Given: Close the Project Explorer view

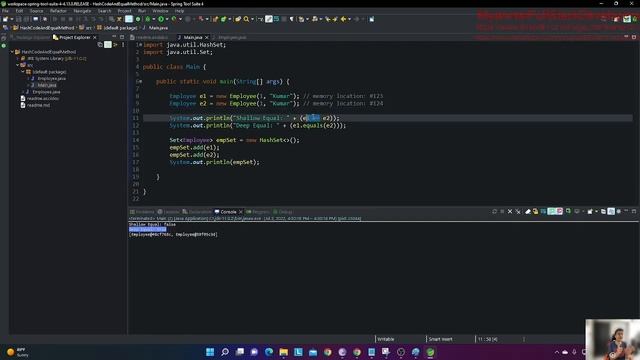Looking at the screenshot, I should (x=95, y=37).
